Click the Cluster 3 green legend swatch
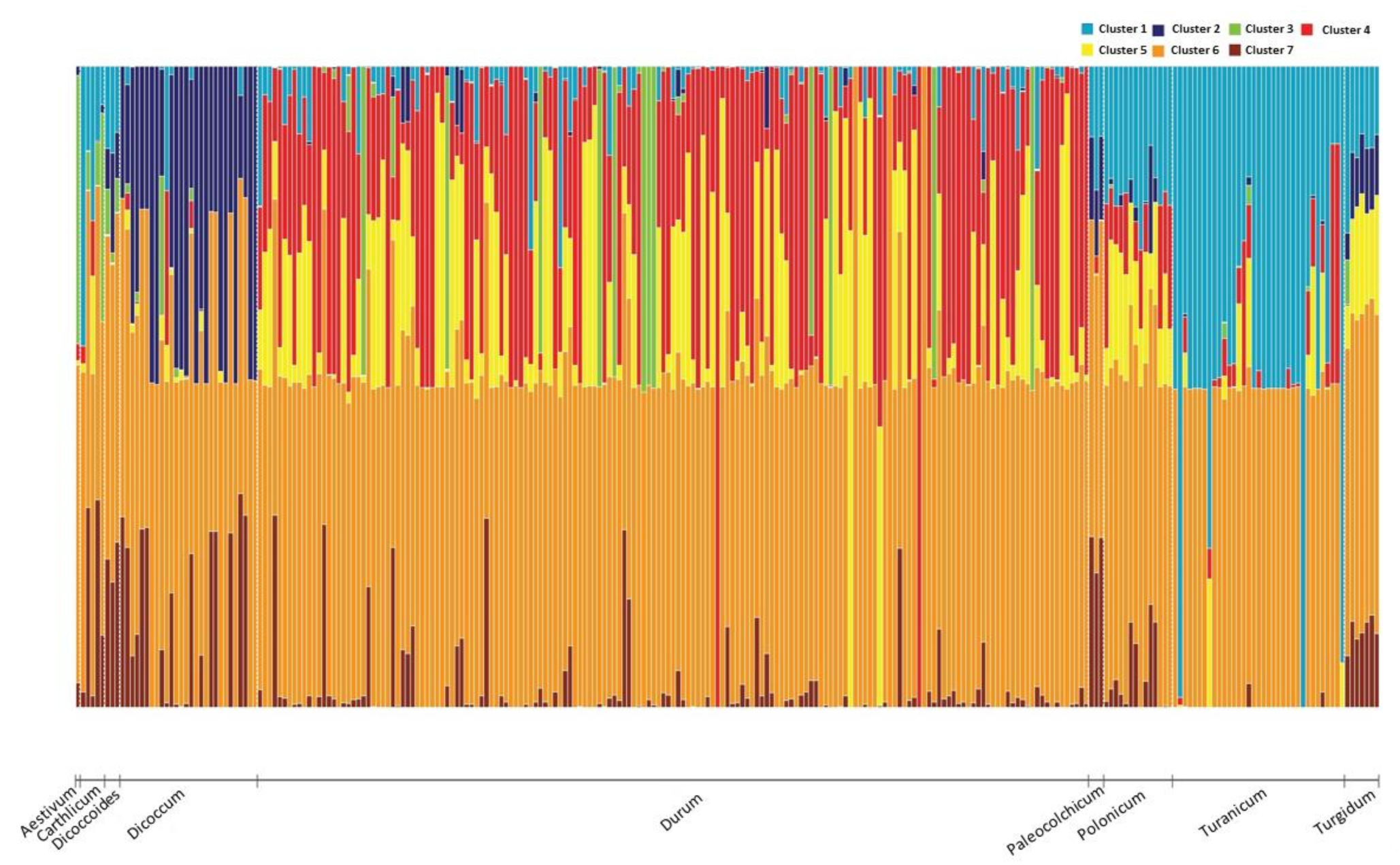Image resolution: width=1400 pixels, height=865 pixels. point(1235,29)
